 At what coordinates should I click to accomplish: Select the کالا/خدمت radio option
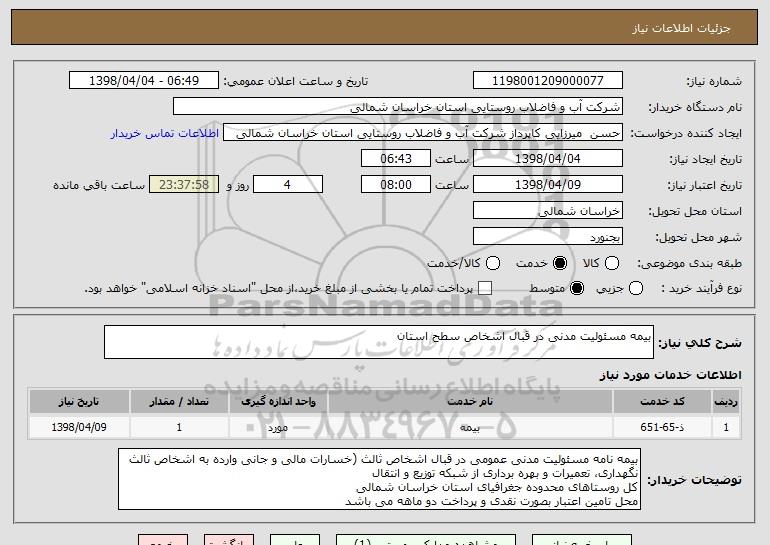coord(493,264)
